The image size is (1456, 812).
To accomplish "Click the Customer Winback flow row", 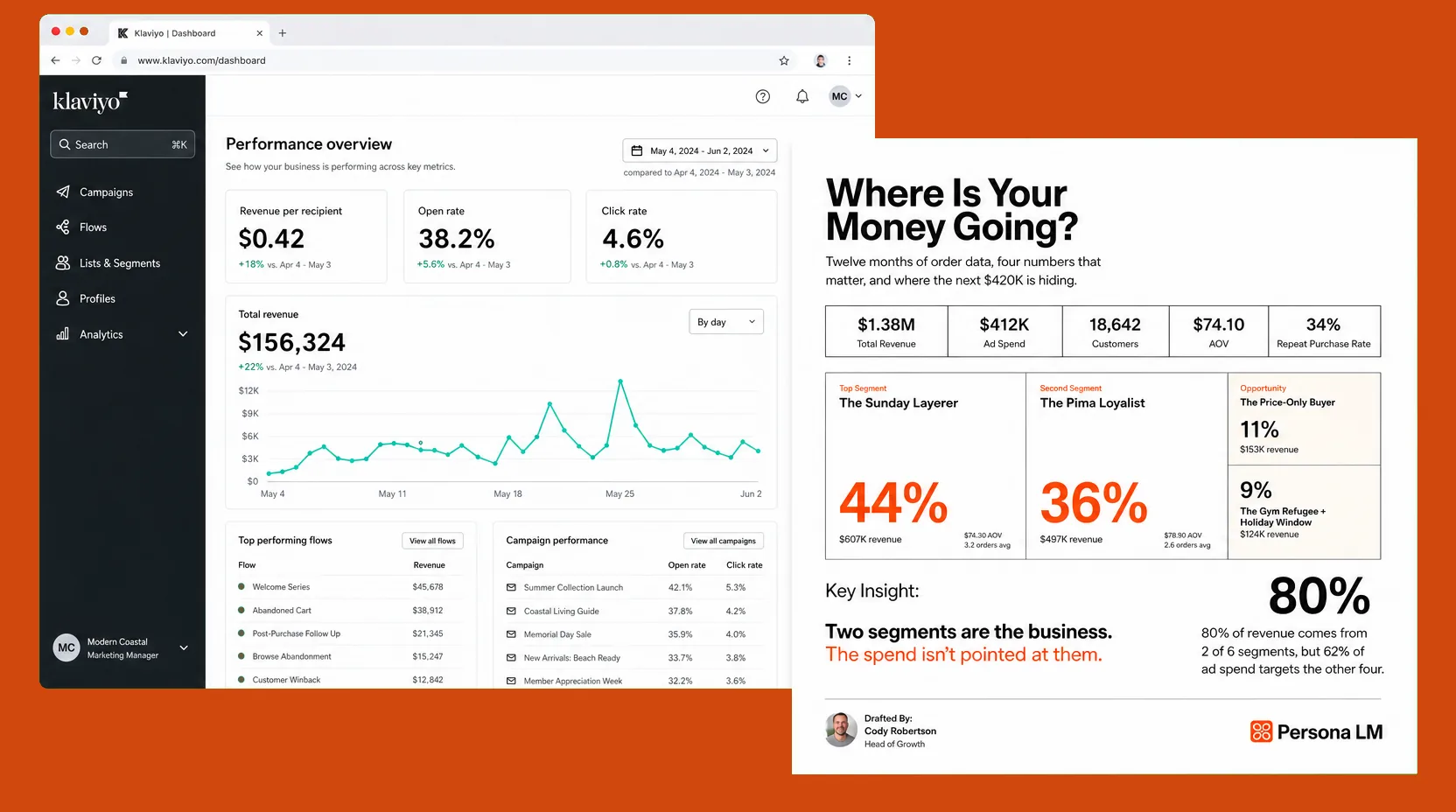I will 351,680.
